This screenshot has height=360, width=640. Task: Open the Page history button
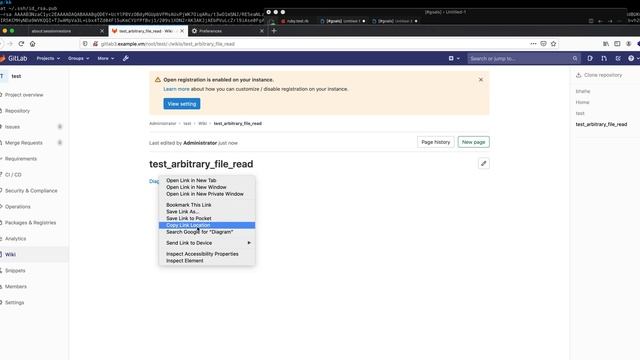point(436,142)
